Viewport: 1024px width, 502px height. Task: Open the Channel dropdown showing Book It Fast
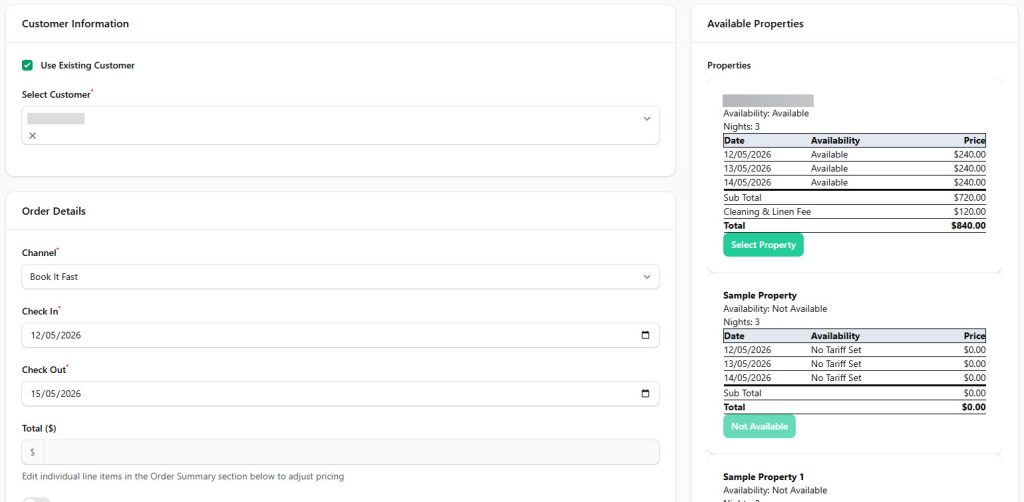coord(340,277)
